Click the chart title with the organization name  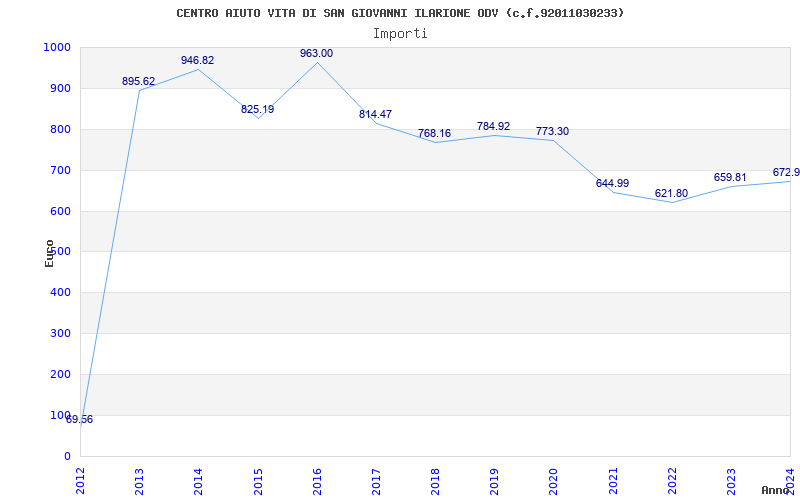point(400,13)
